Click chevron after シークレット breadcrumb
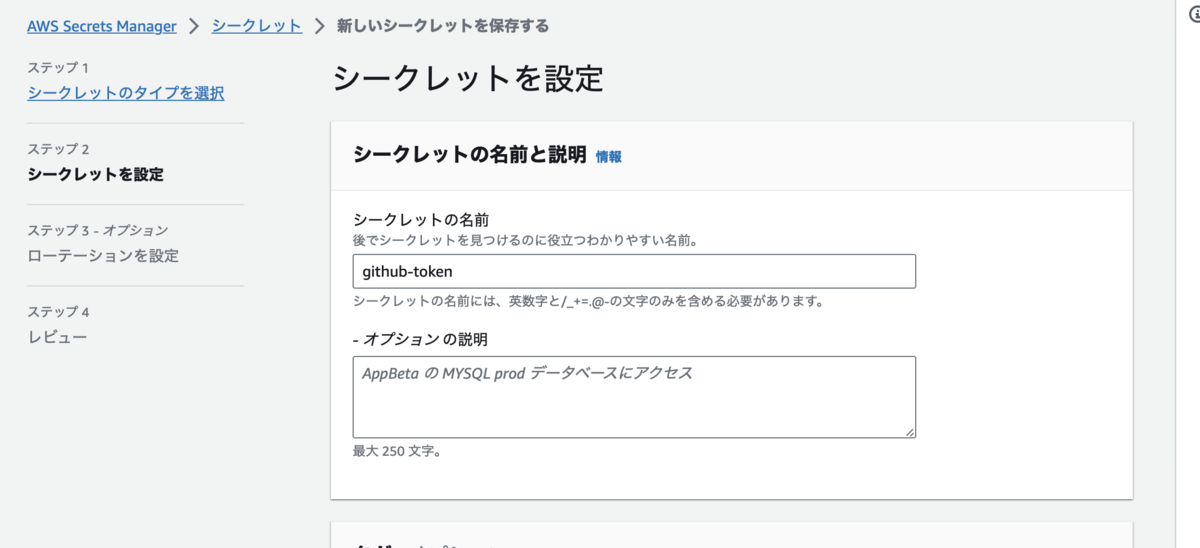This screenshot has width=1200, height=548. tap(320, 26)
